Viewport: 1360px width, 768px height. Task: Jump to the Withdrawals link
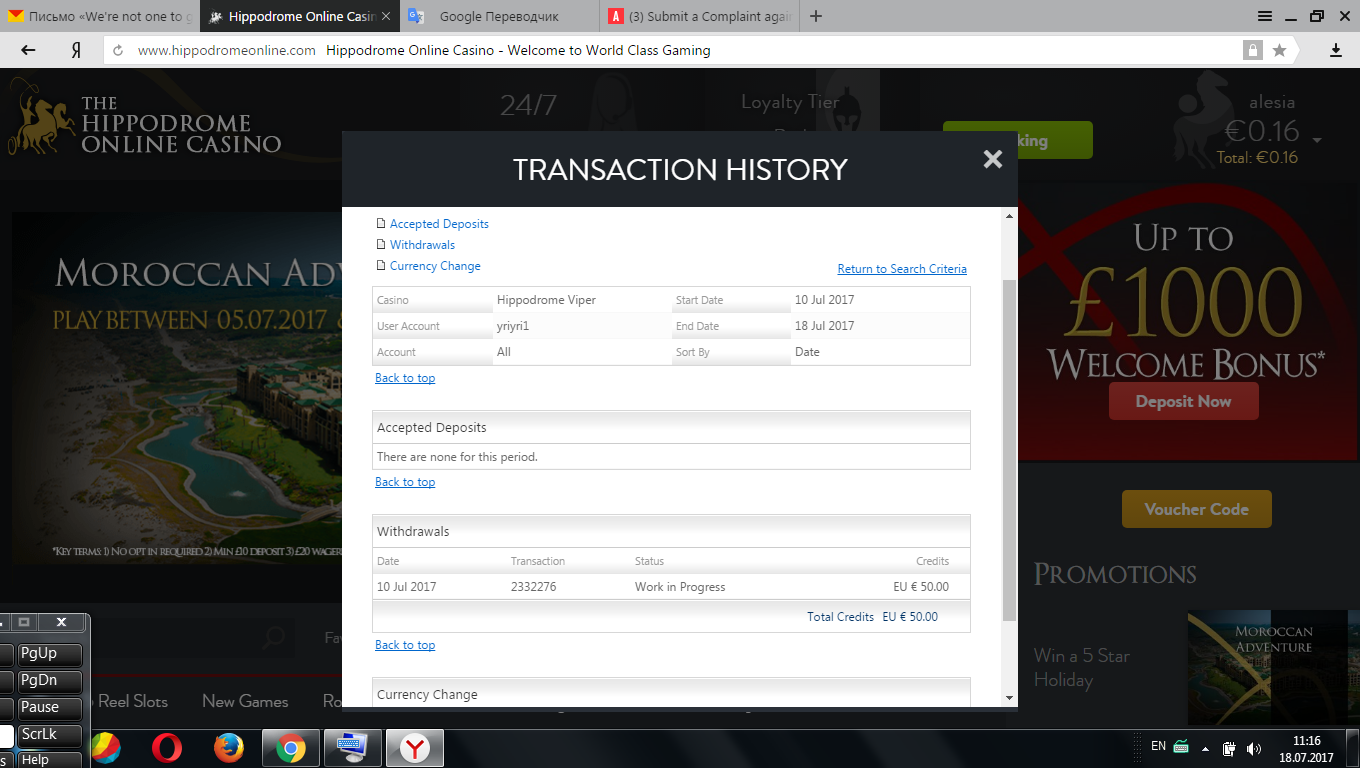click(422, 245)
